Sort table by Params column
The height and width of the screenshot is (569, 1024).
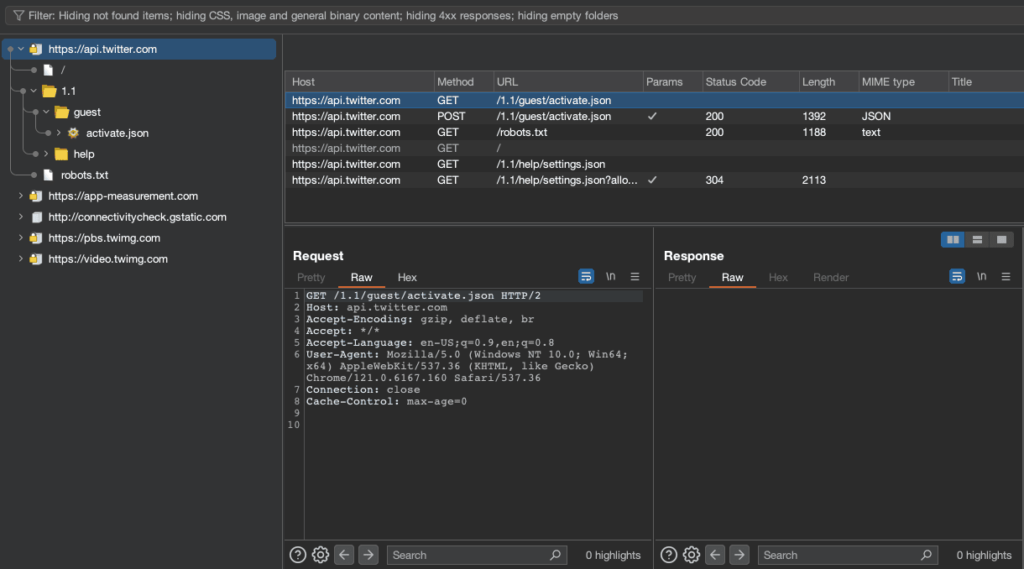pyautogui.click(x=672, y=82)
